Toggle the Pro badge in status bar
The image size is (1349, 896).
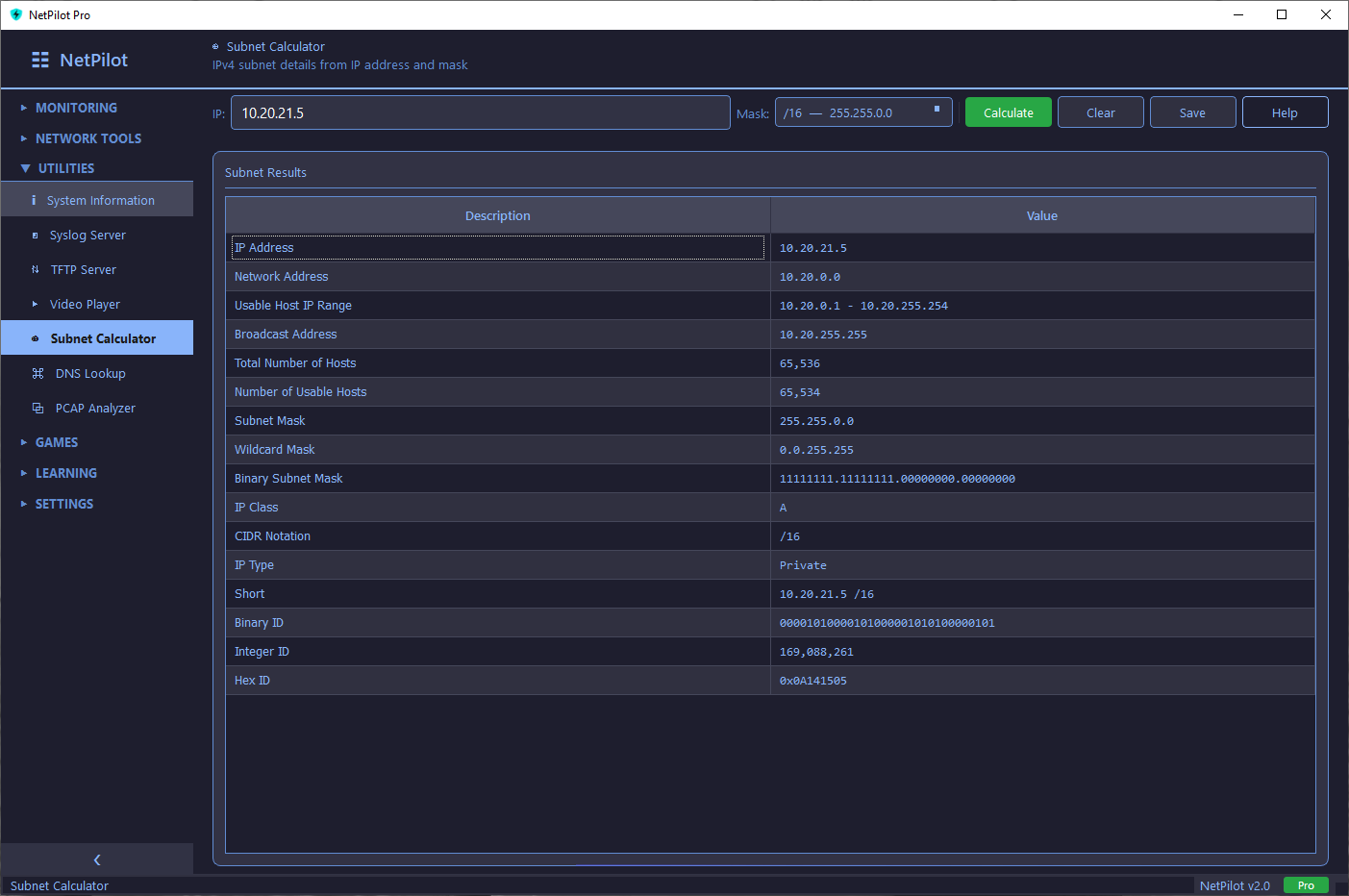point(1306,885)
